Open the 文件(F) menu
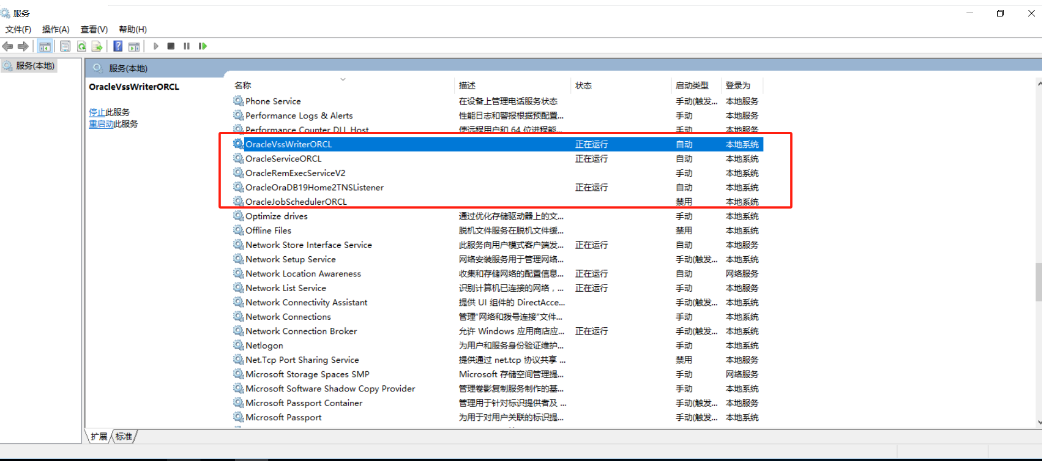Screen dimensions: 1042x461 (18, 29)
